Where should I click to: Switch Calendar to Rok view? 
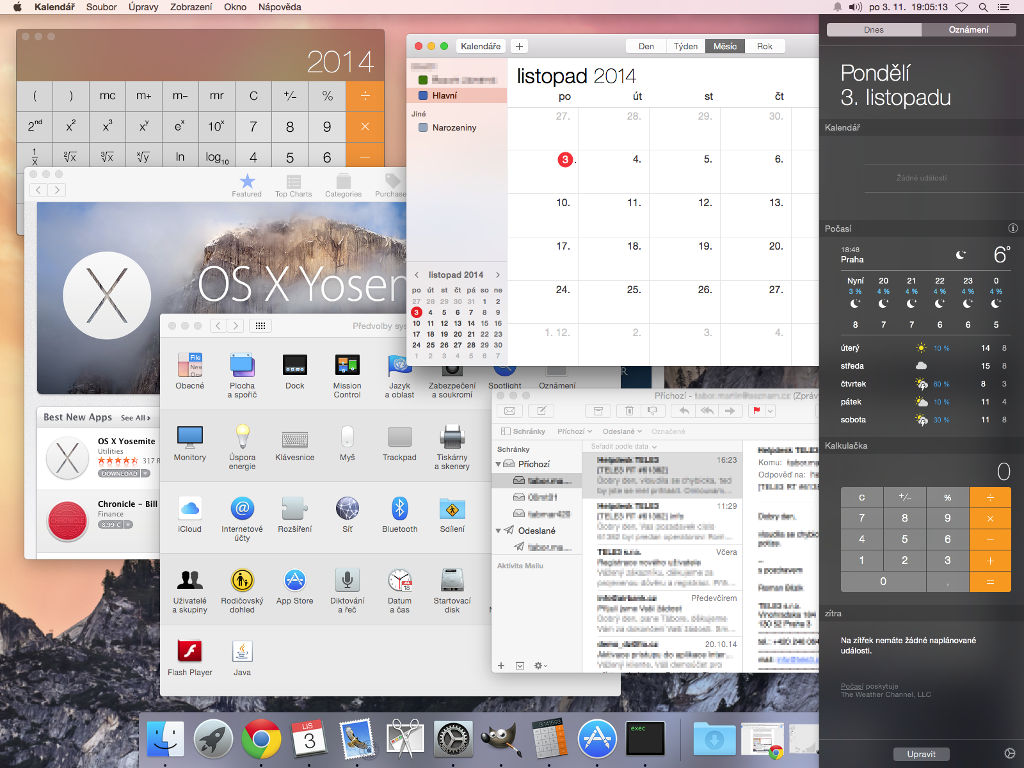[765, 46]
